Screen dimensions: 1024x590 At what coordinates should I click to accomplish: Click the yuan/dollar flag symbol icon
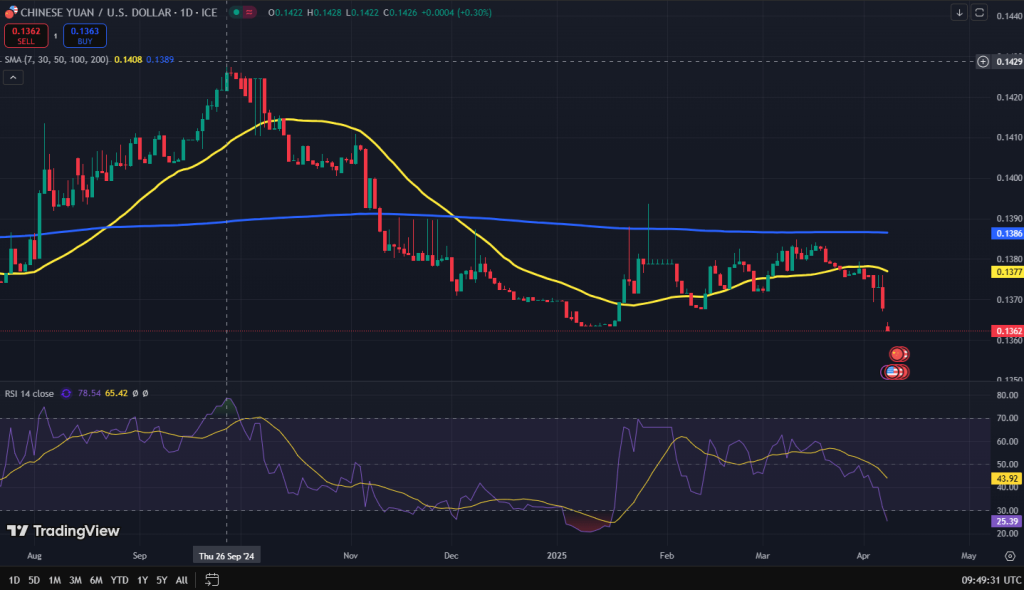point(11,12)
